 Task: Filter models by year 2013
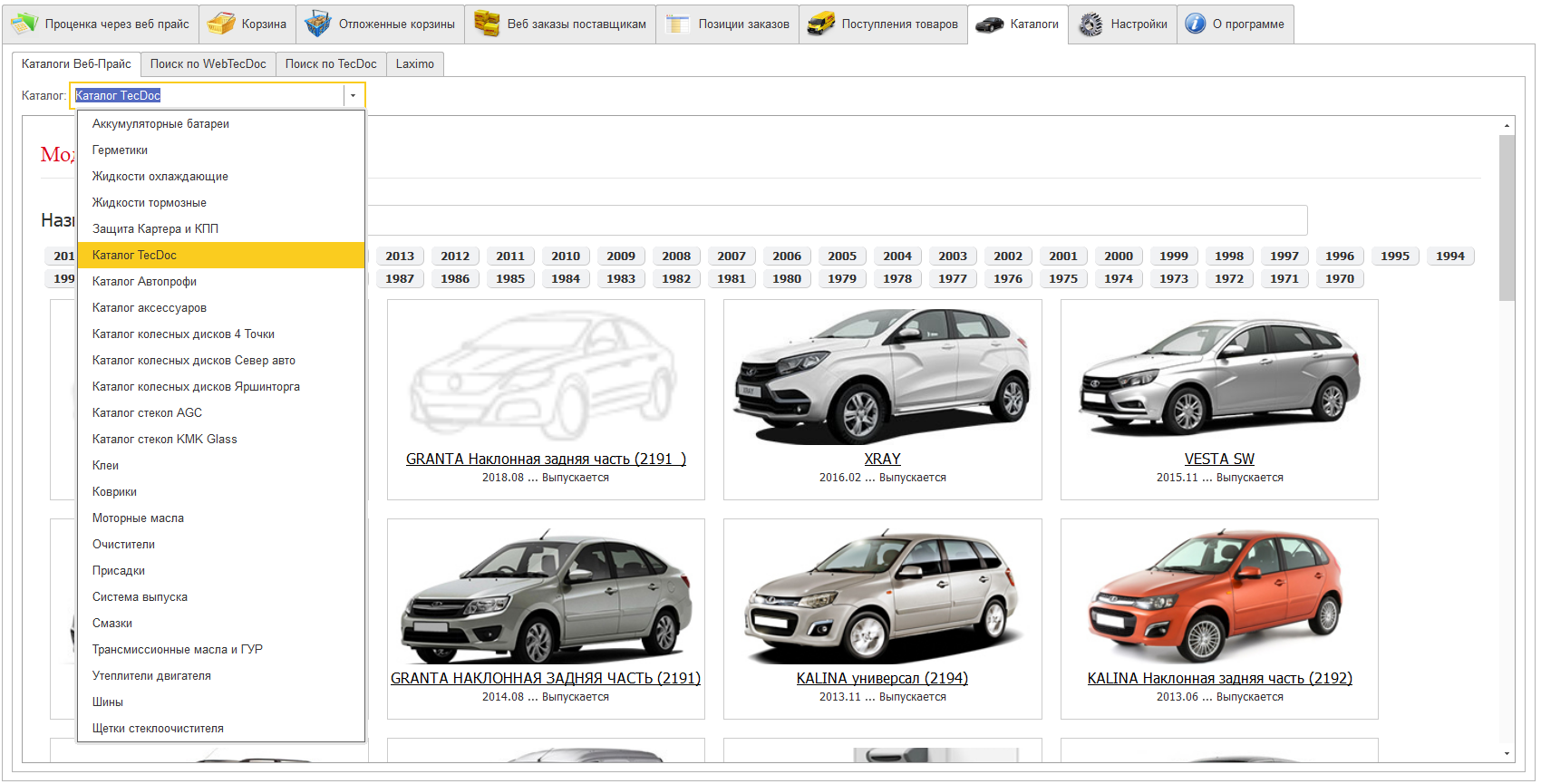click(400, 256)
